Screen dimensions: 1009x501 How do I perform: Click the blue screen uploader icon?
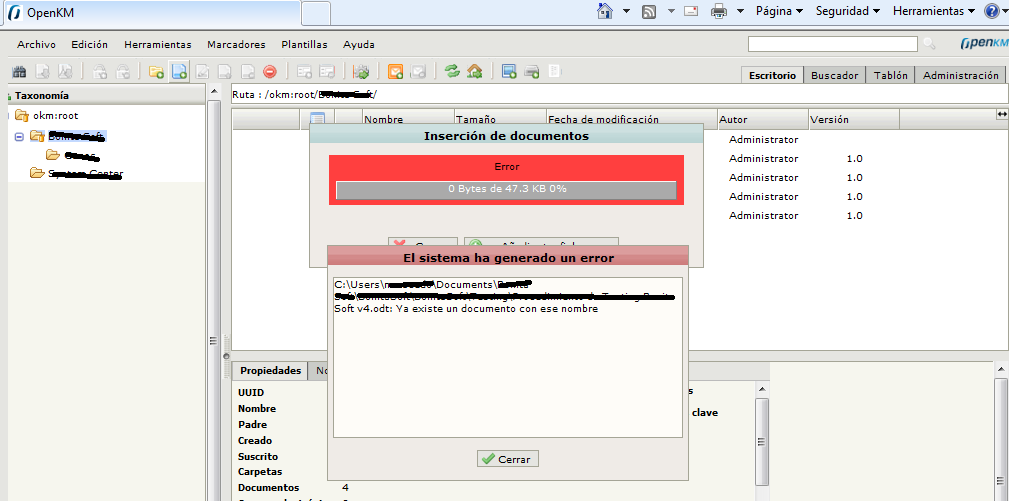(x=509, y=71)
